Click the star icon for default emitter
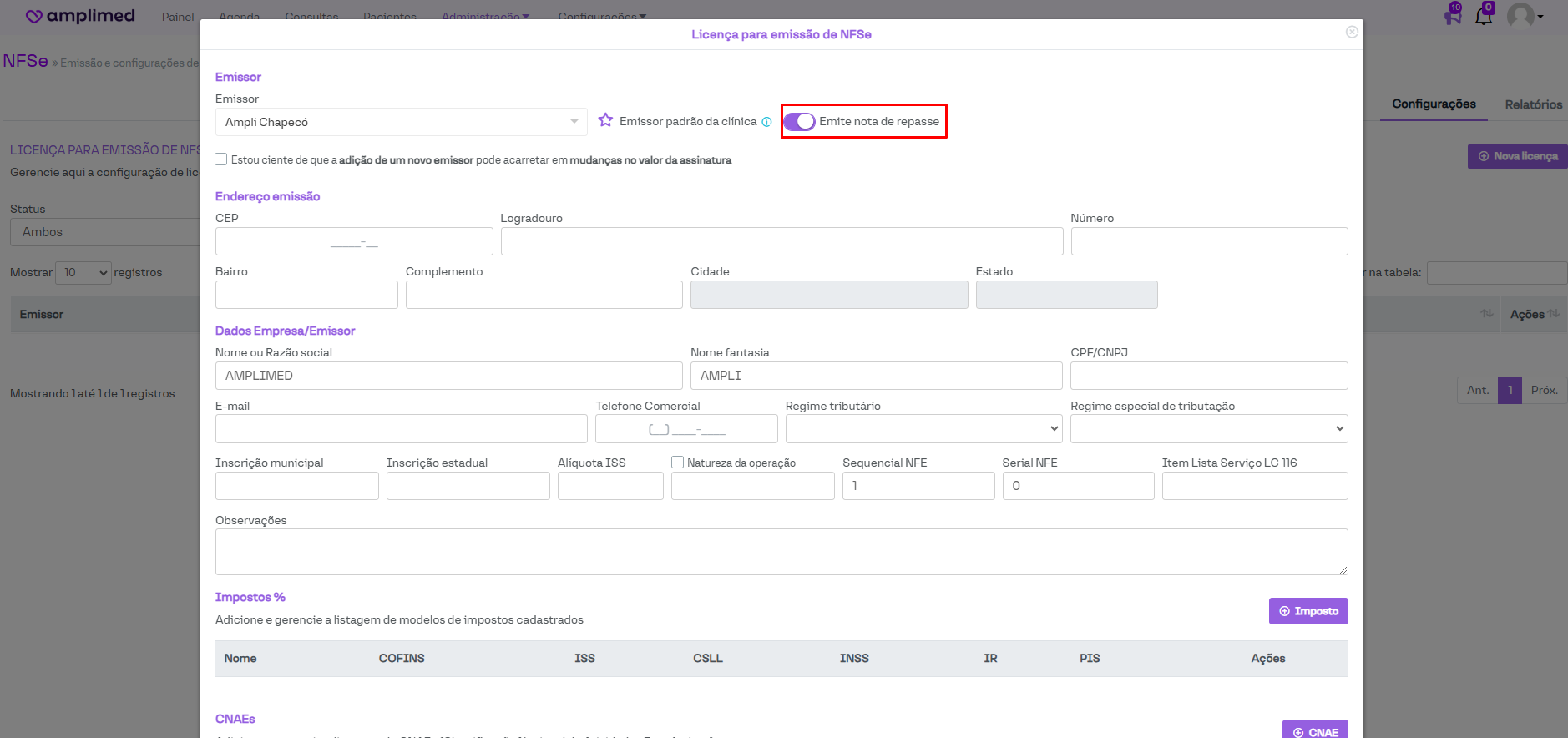Viewport: 1568px width, 738px height. [605, 120]
